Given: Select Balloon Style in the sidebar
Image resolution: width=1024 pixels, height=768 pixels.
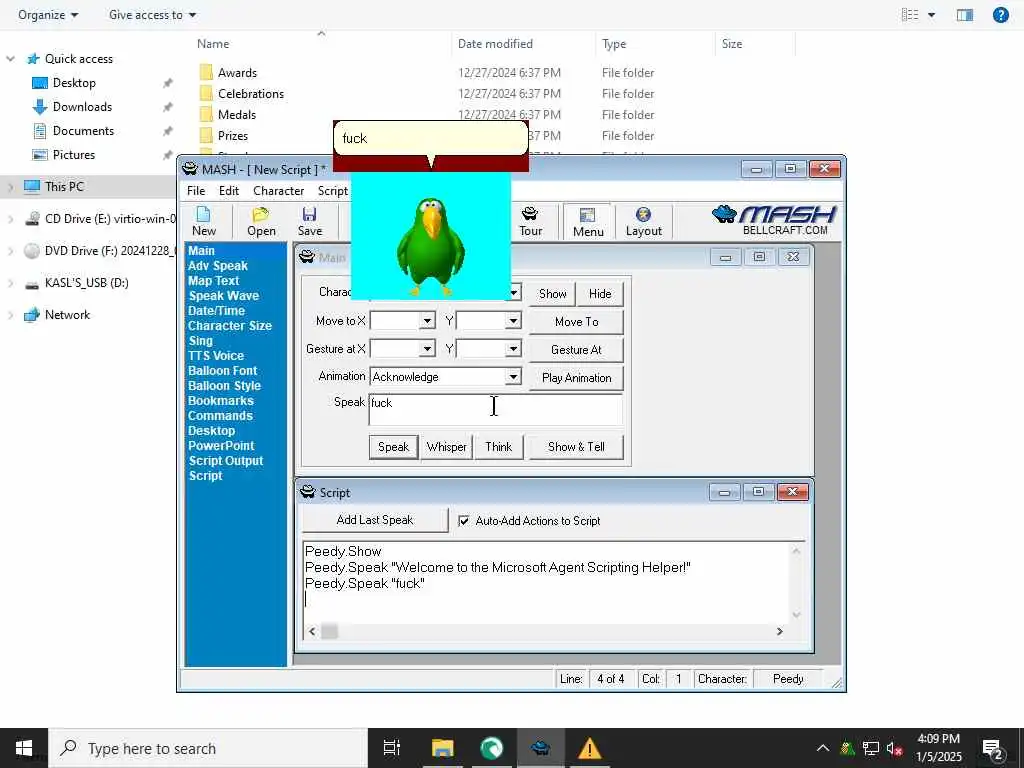Looking at the screenshot, I should tap(224, 386).
